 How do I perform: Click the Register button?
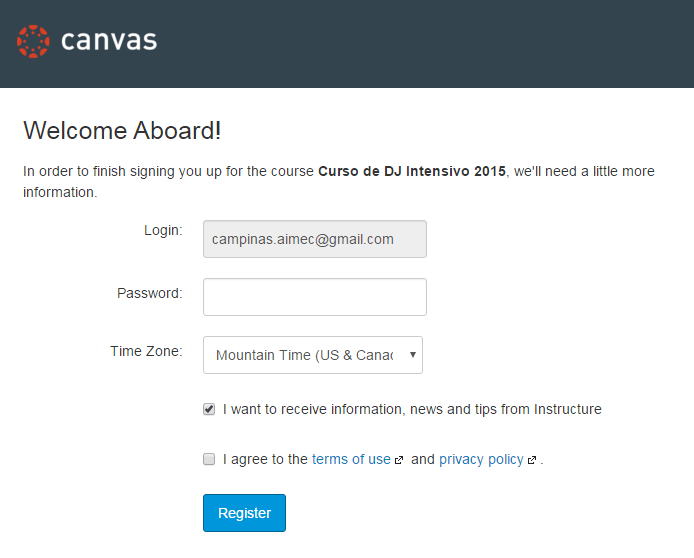[244, 513]
